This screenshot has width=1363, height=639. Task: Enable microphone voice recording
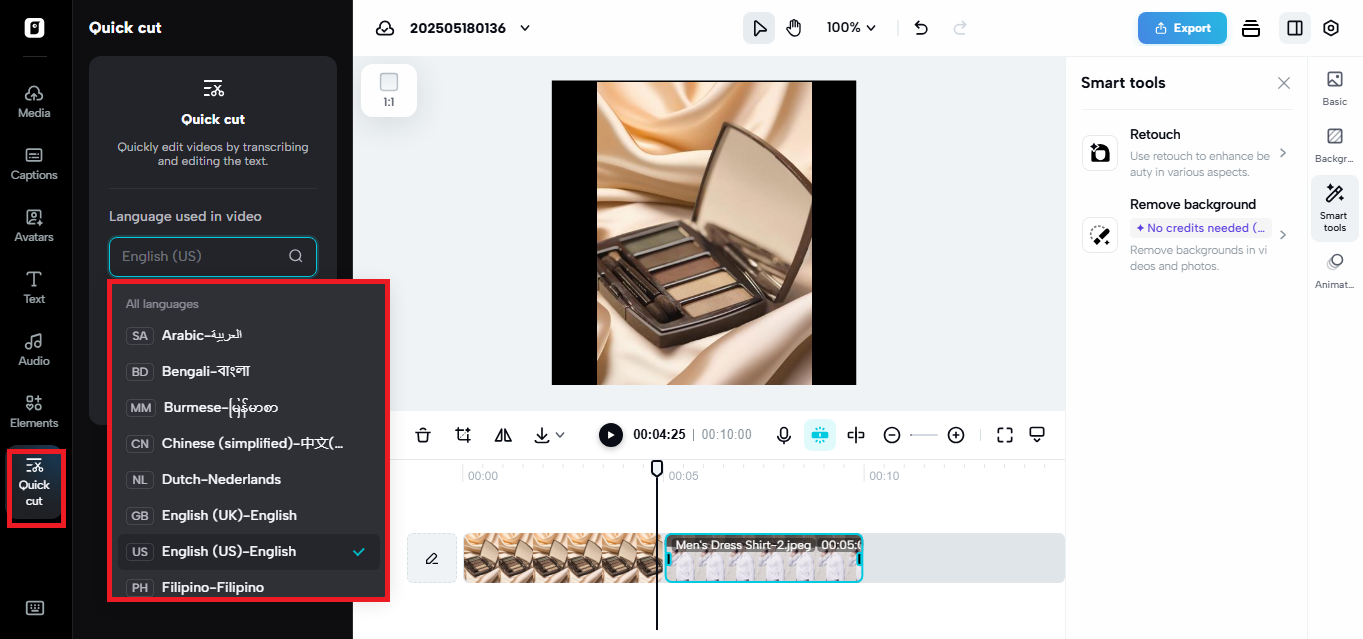tap(784, 435)
